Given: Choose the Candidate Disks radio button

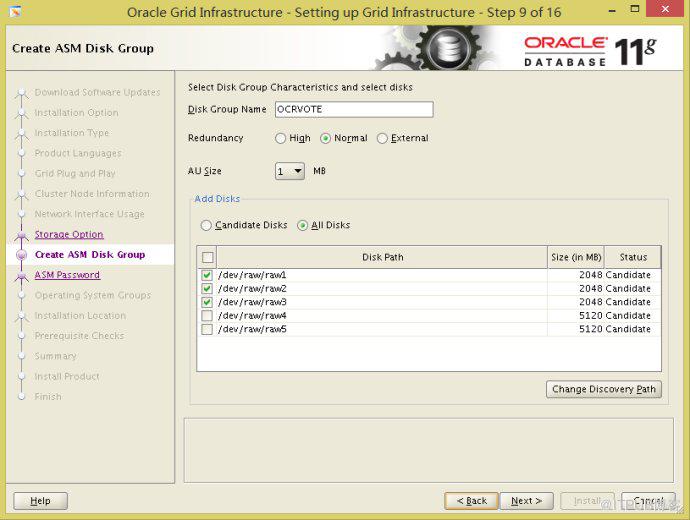Looking at the screenshot, I should (206, 226).
